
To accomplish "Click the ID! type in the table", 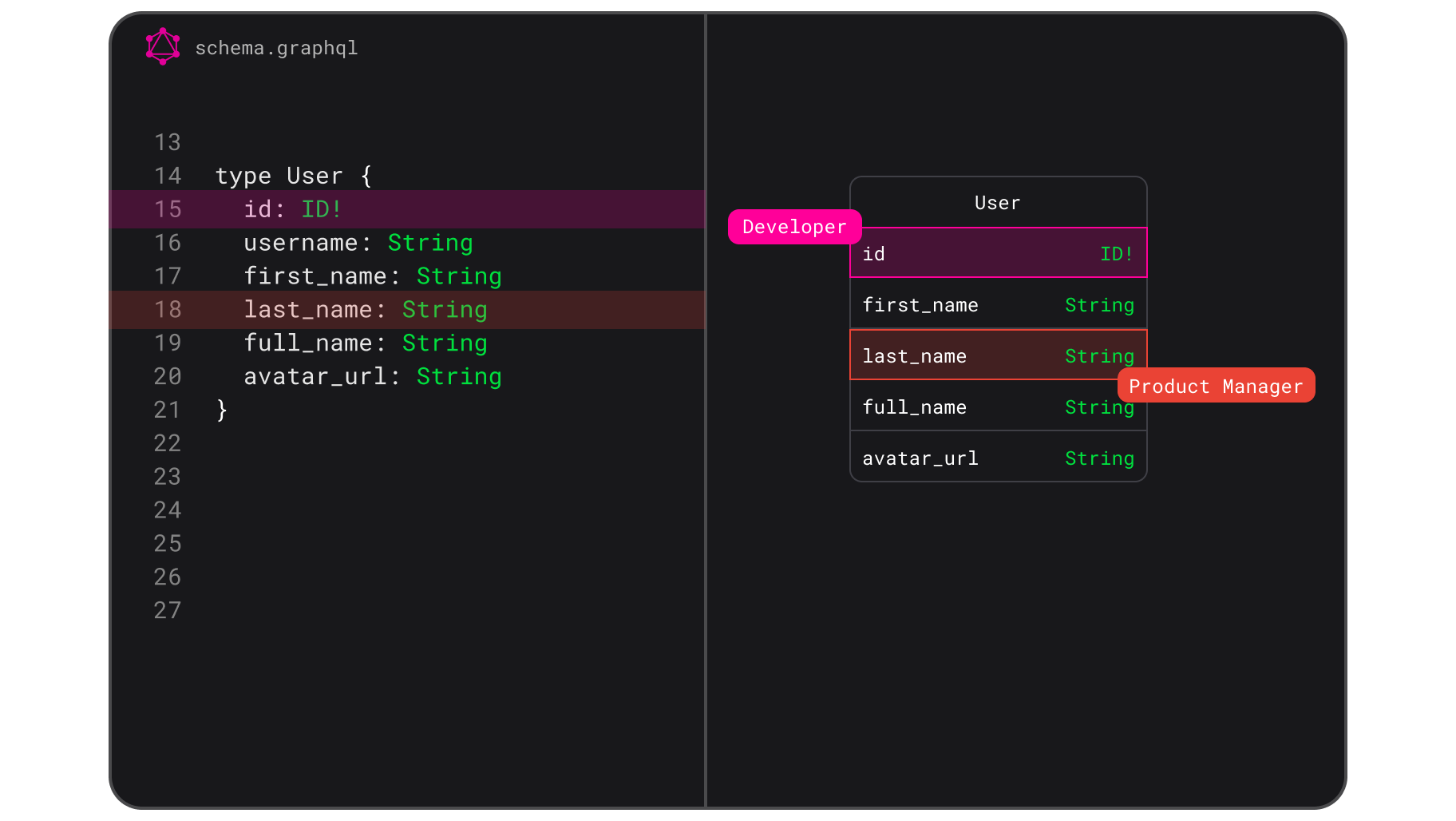I will pyautogui.click(x=1116, y=254).
